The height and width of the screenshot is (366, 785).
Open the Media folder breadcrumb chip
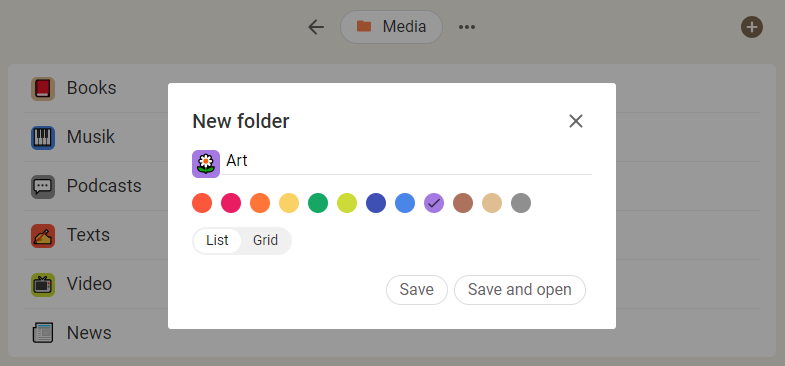[x=391, y=27]
